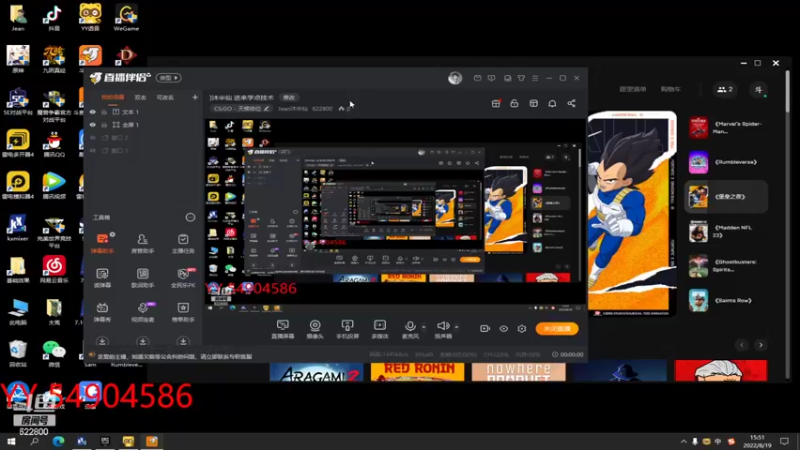The width and height of the screenshot is (800, 450).
Task: Click the share icon in stream header
Action: click(x=571, y=104)
